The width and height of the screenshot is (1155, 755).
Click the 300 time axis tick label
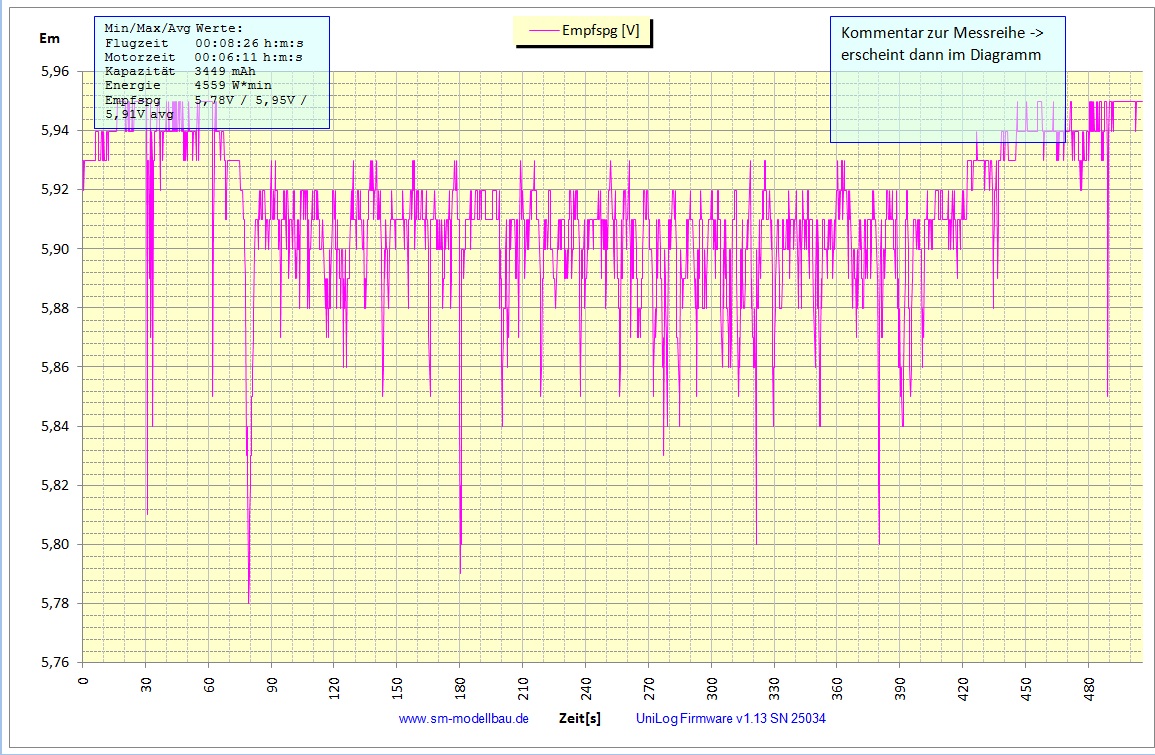712,687
